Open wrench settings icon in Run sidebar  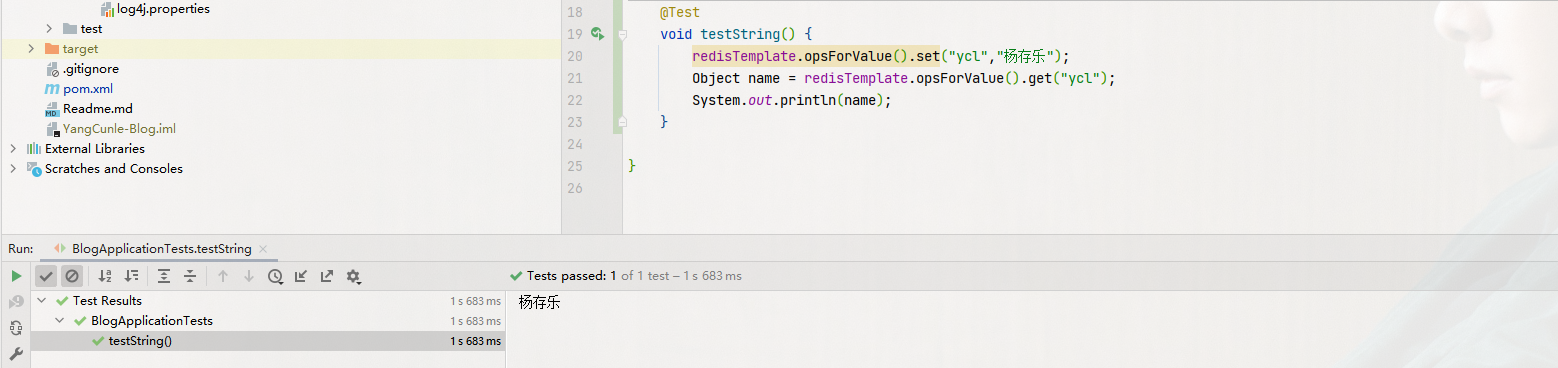click(16, 353)
